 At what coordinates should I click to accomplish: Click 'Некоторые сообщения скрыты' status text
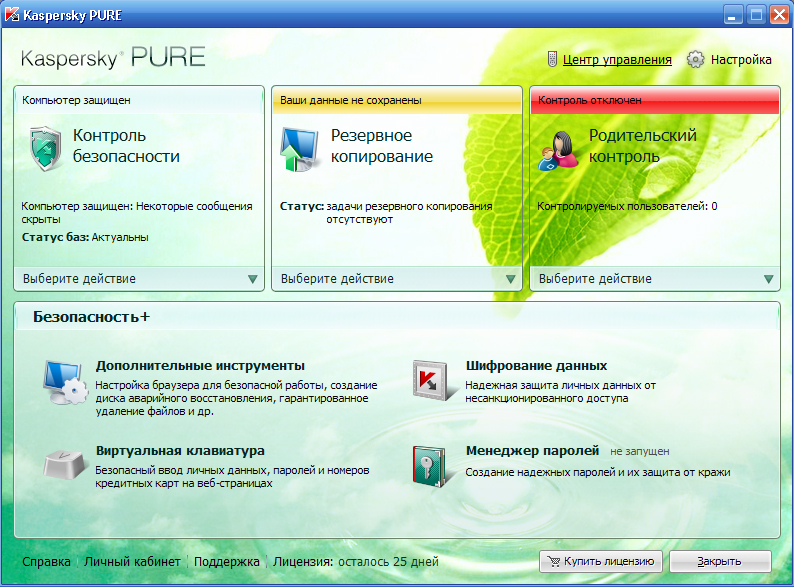pos(137,213)
